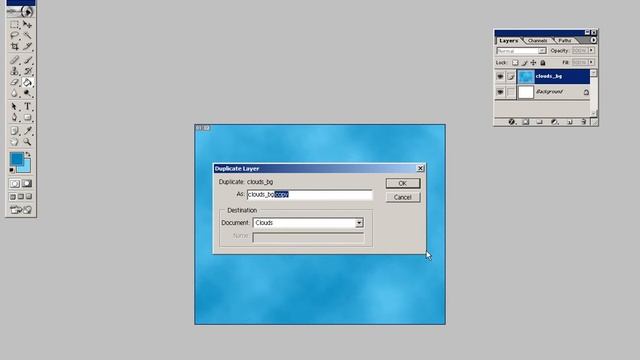Create a new layer set

pos(540,122)
